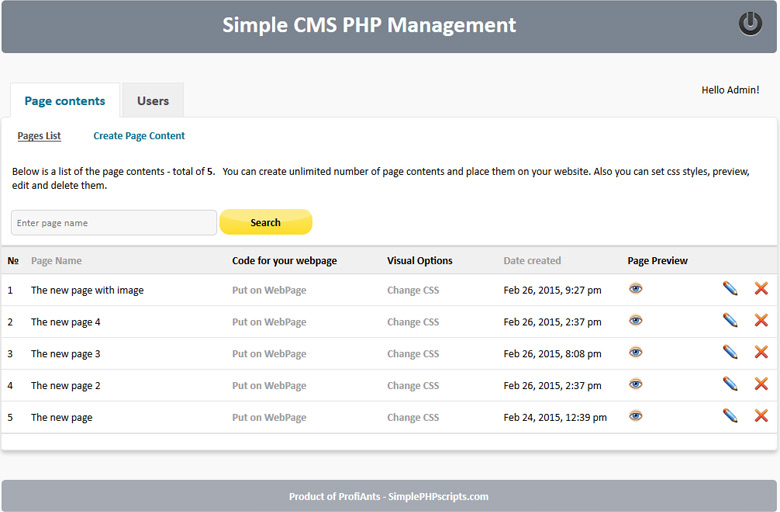Delete 'The new page with image' red X
The width and height of the screenshot is (780, 512).
click(x=761, y=288)
